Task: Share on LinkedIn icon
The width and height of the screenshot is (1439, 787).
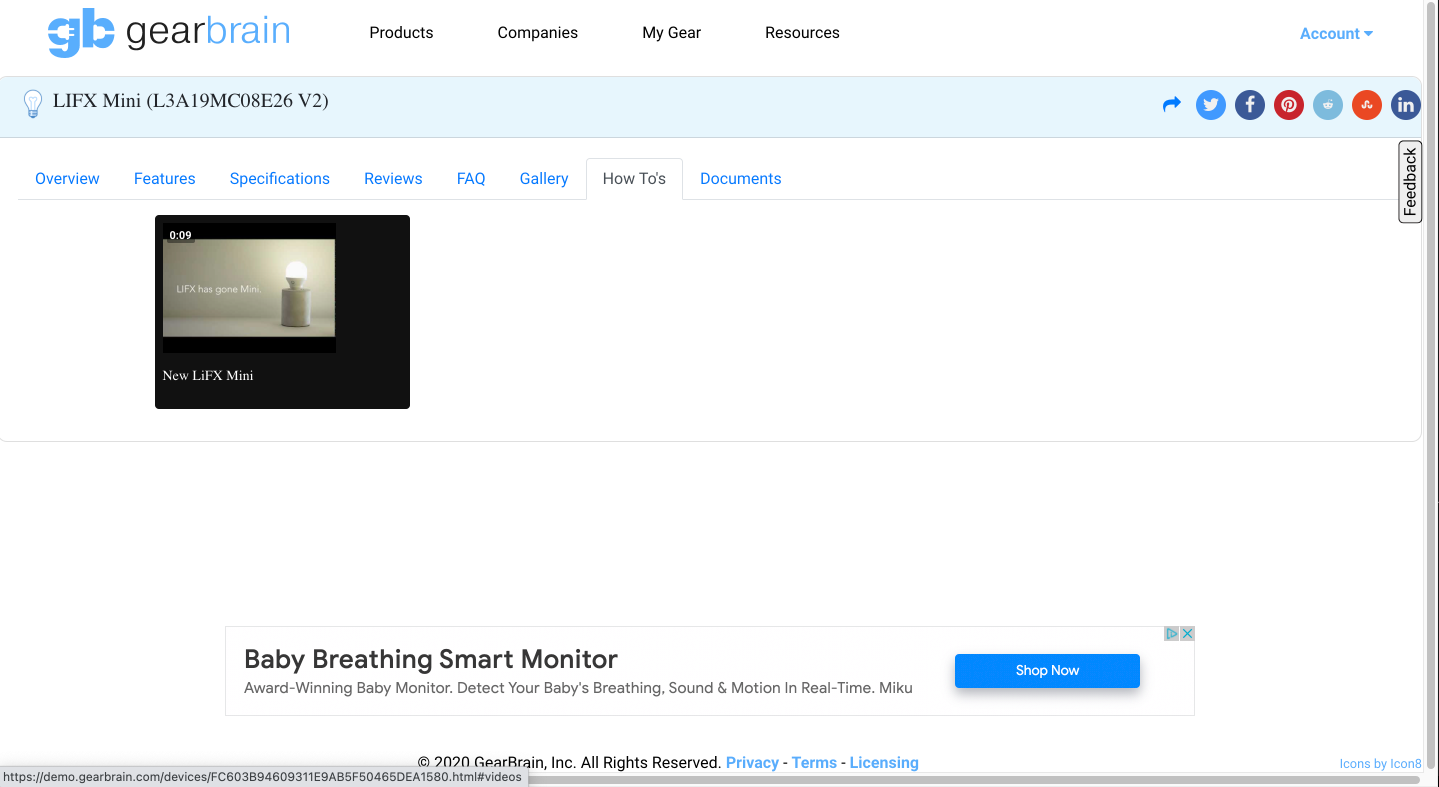Action: click(x=1406, y=104)
